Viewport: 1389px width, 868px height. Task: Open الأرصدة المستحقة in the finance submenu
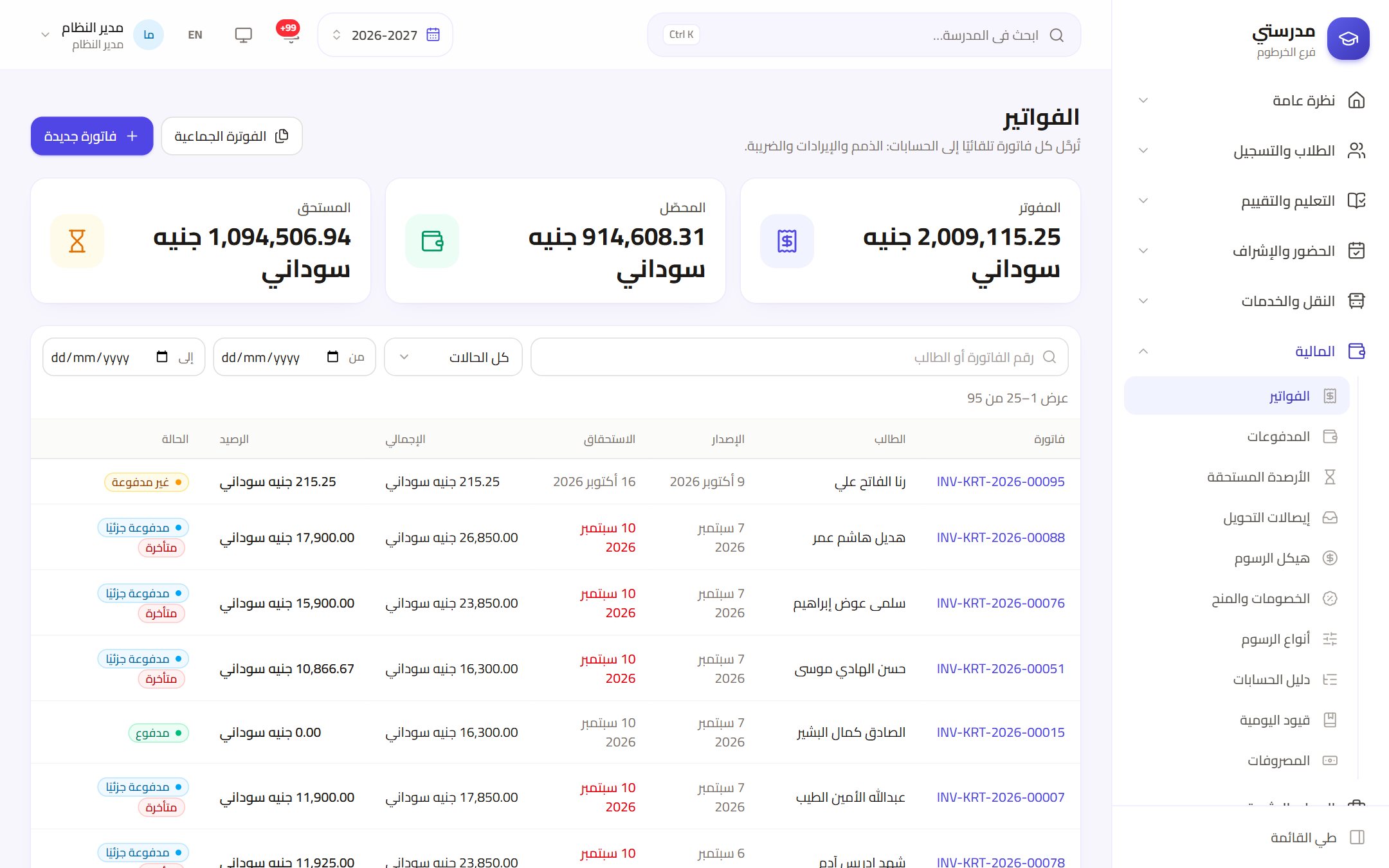click(1237, 477)
